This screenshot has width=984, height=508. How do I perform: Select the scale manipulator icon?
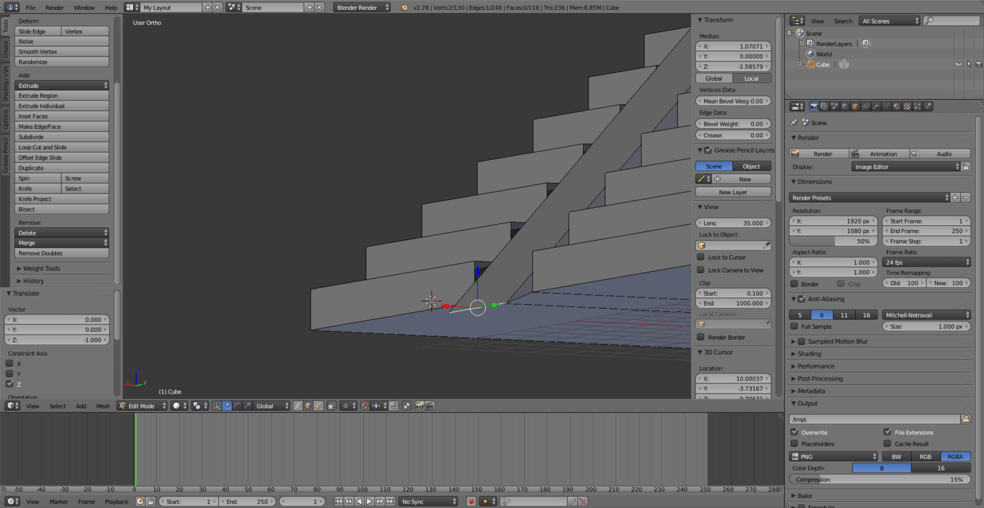[x=247, y=406]
